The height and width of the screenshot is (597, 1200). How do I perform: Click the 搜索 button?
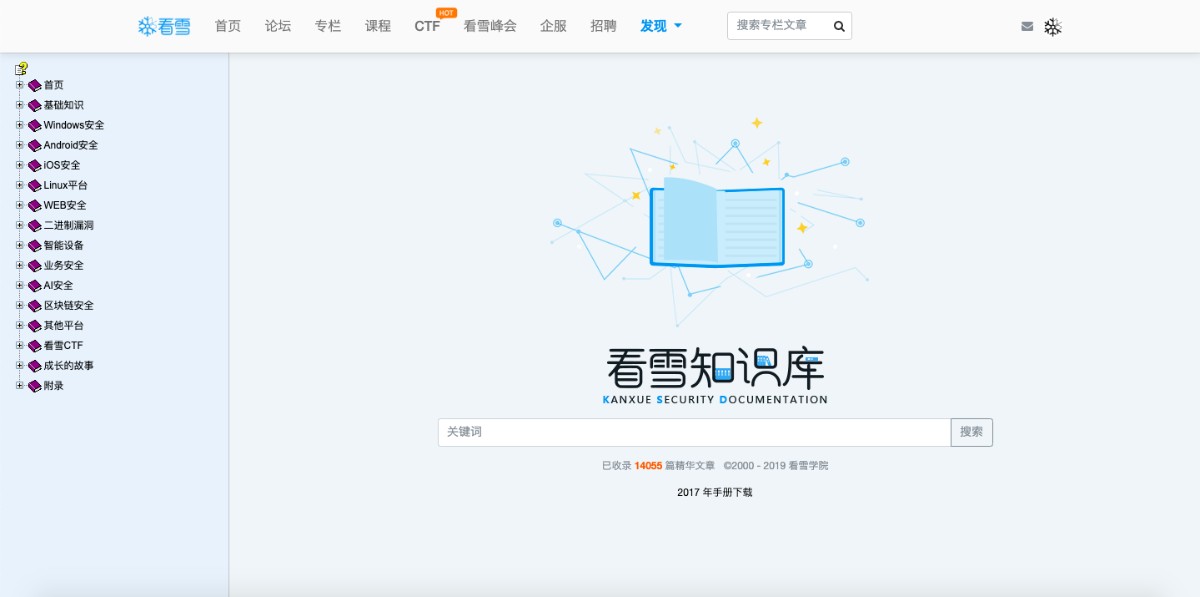(971, 432)
